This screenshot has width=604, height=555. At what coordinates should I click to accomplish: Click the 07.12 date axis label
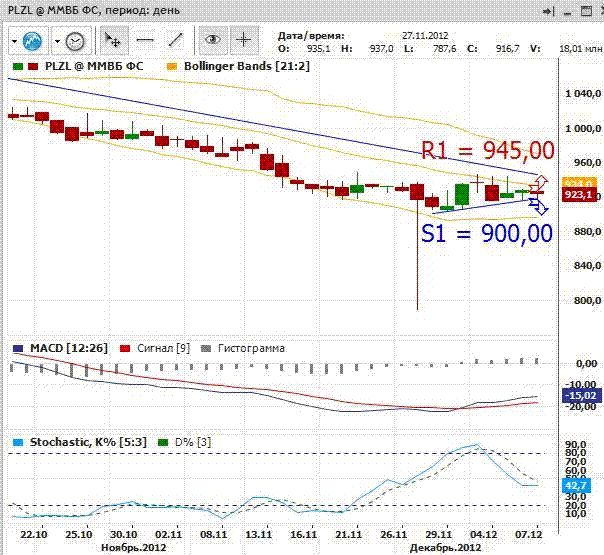(x=529, y=535)
